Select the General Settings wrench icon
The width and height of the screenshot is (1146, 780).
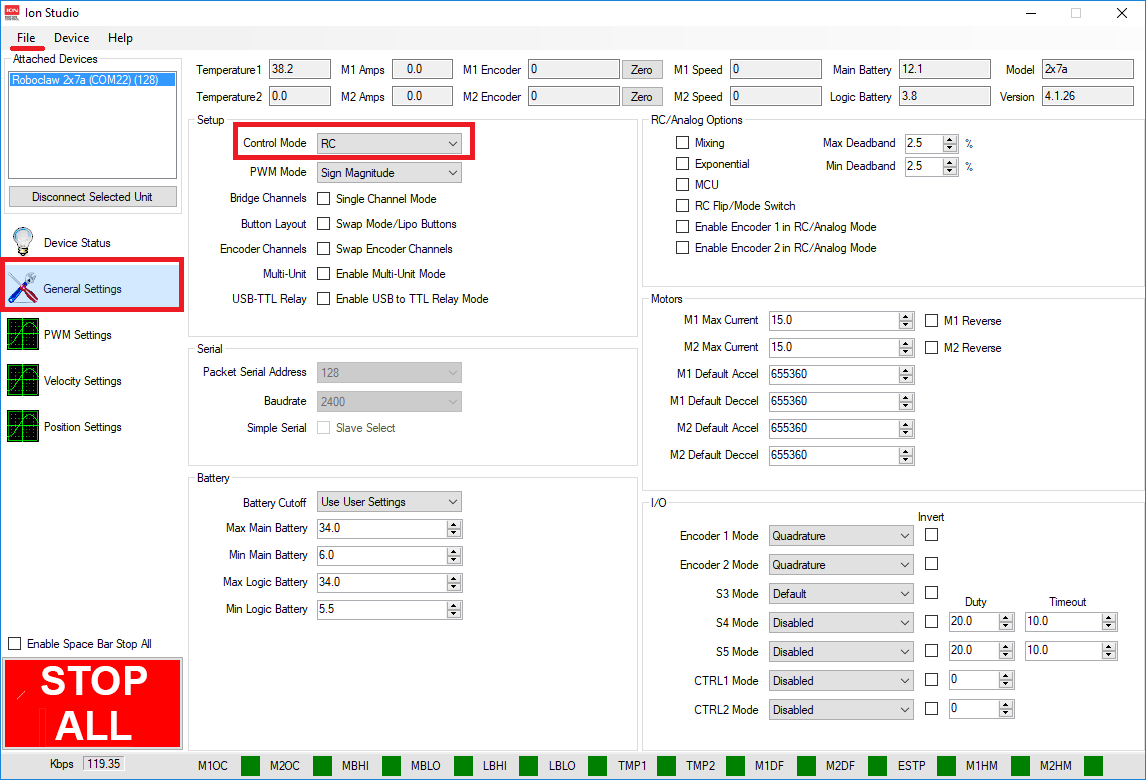(x=22, y=288)
